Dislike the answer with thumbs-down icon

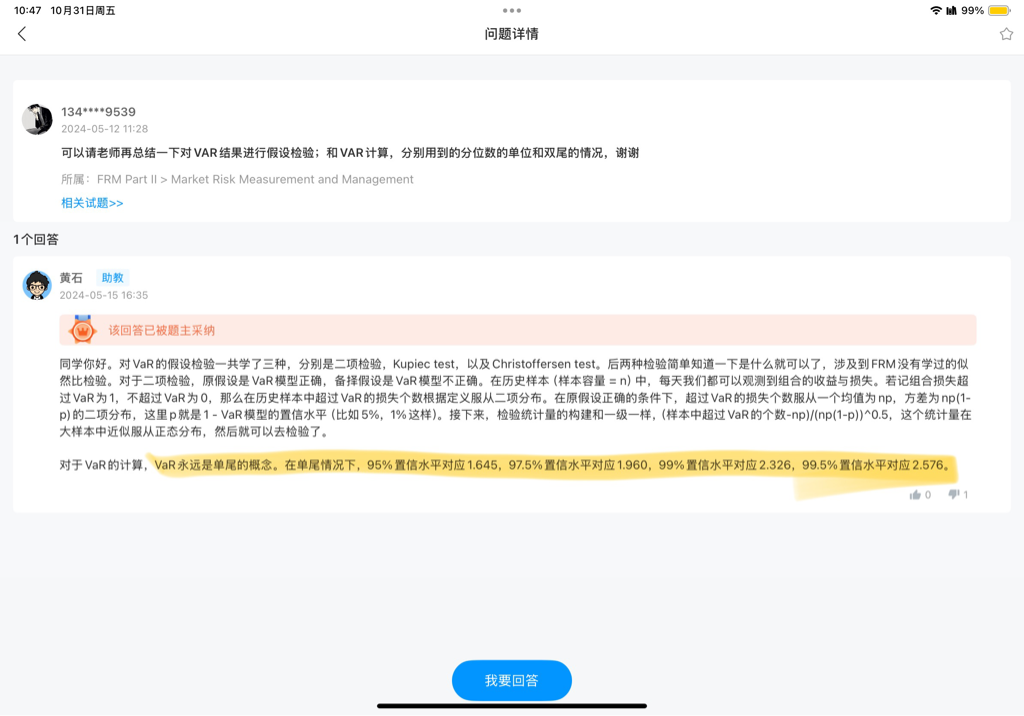point(954,495)
